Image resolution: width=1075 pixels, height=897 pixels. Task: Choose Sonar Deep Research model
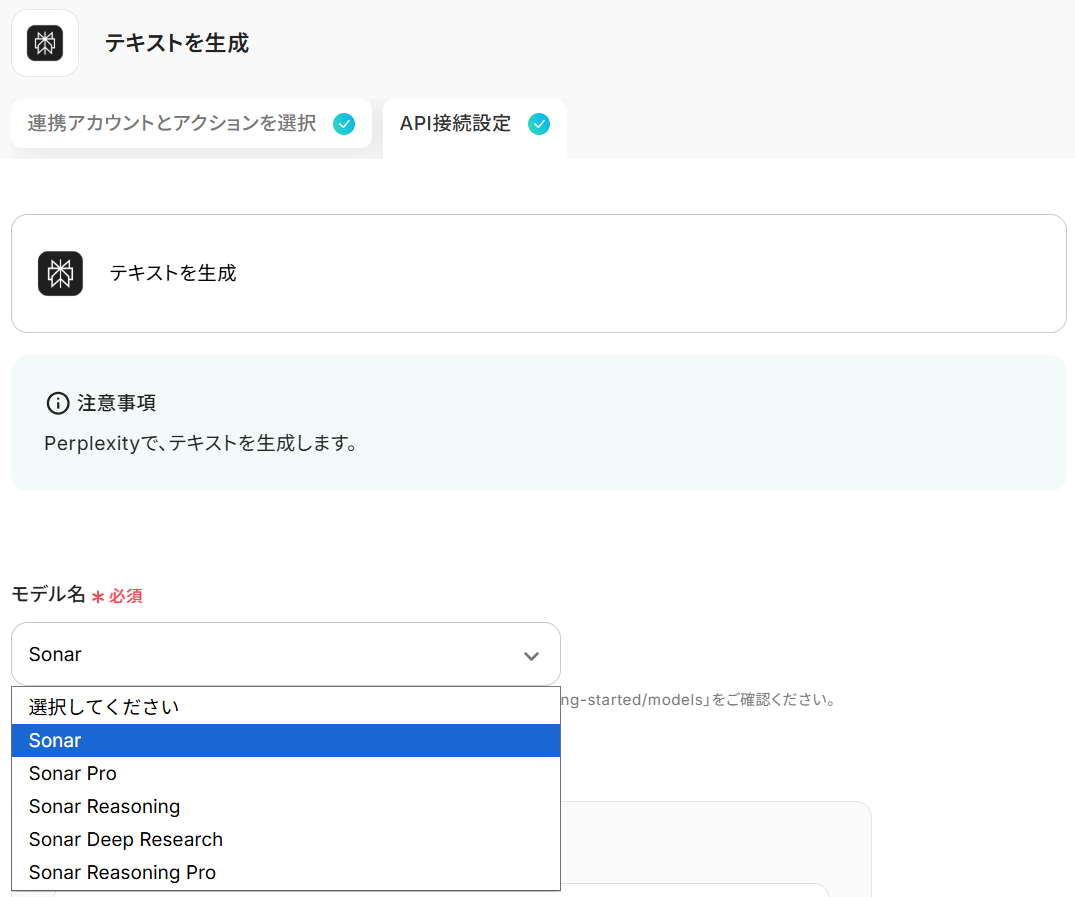coord(126,839)
